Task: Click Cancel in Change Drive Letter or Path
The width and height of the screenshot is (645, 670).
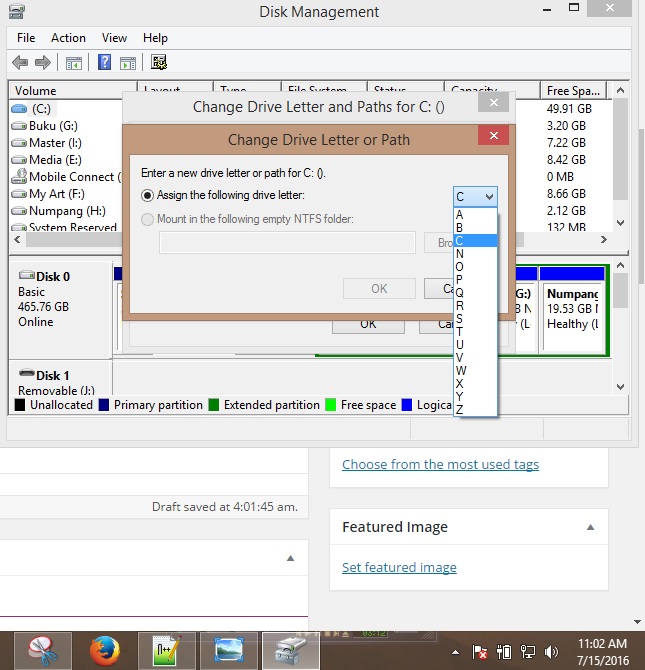Action: pyautogui.click(x=439, y=289)
